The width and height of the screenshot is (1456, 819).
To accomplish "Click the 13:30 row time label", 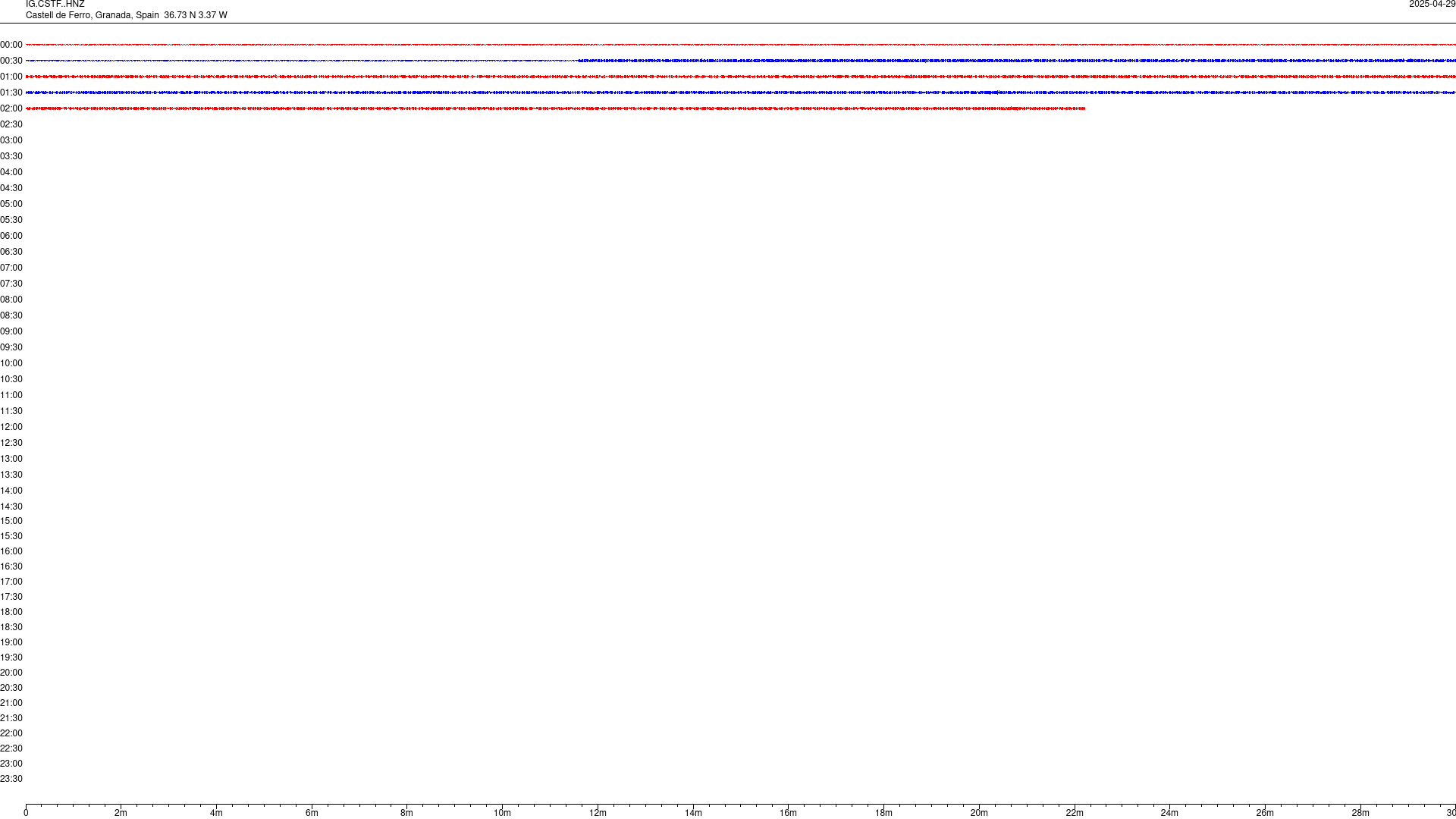I will coord(11,475).
